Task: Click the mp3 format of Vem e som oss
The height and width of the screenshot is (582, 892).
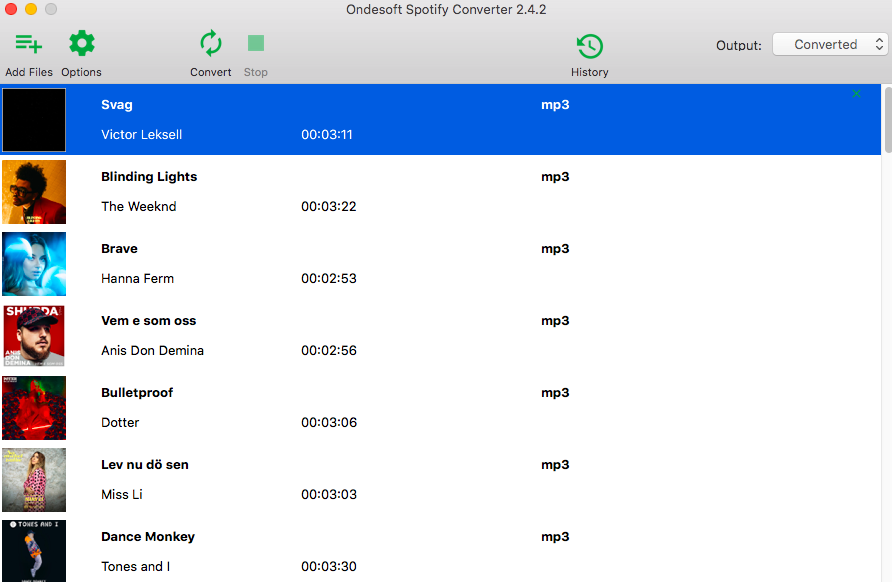Action: click(x=555, y=321)
